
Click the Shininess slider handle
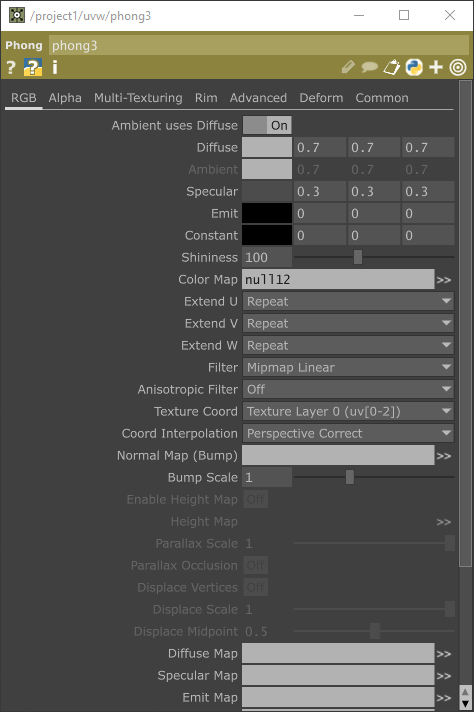pos(358,257)
